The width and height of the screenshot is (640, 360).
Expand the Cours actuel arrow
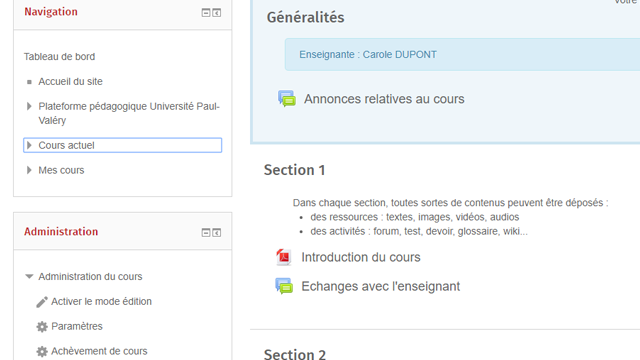tap(29, 145)
